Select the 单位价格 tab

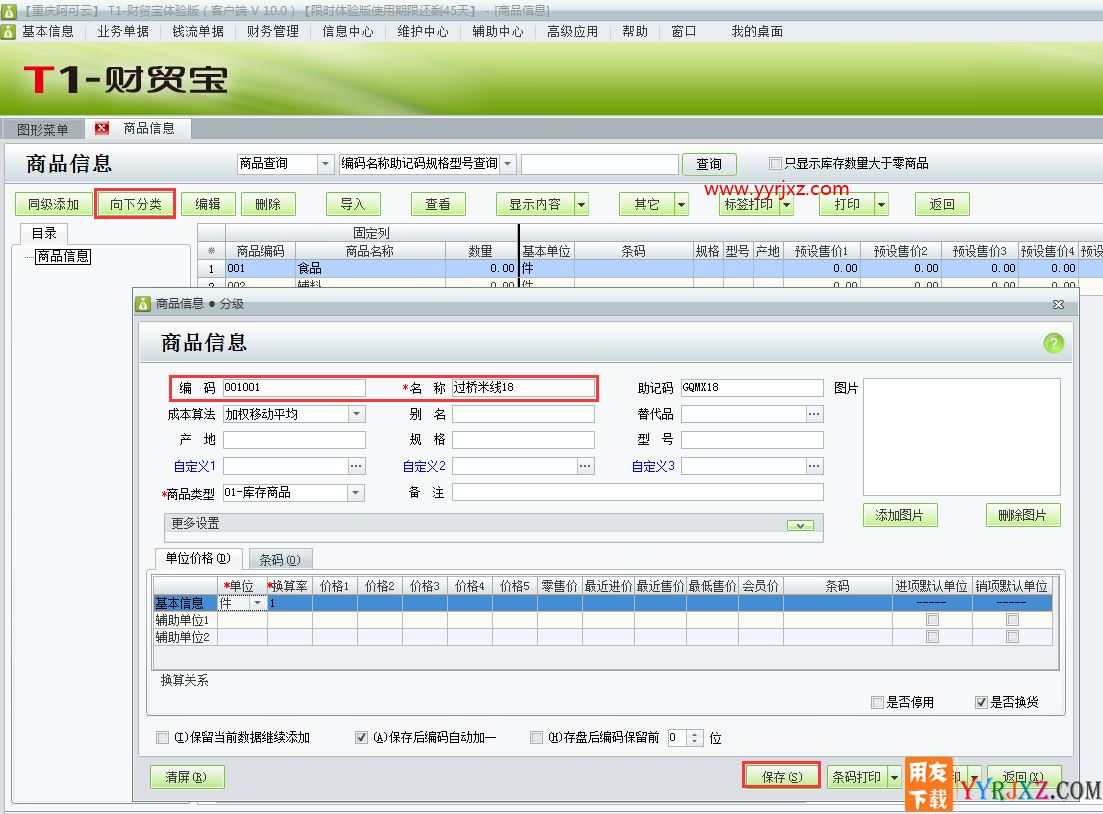pyautogui.click(x=198, y=559)
